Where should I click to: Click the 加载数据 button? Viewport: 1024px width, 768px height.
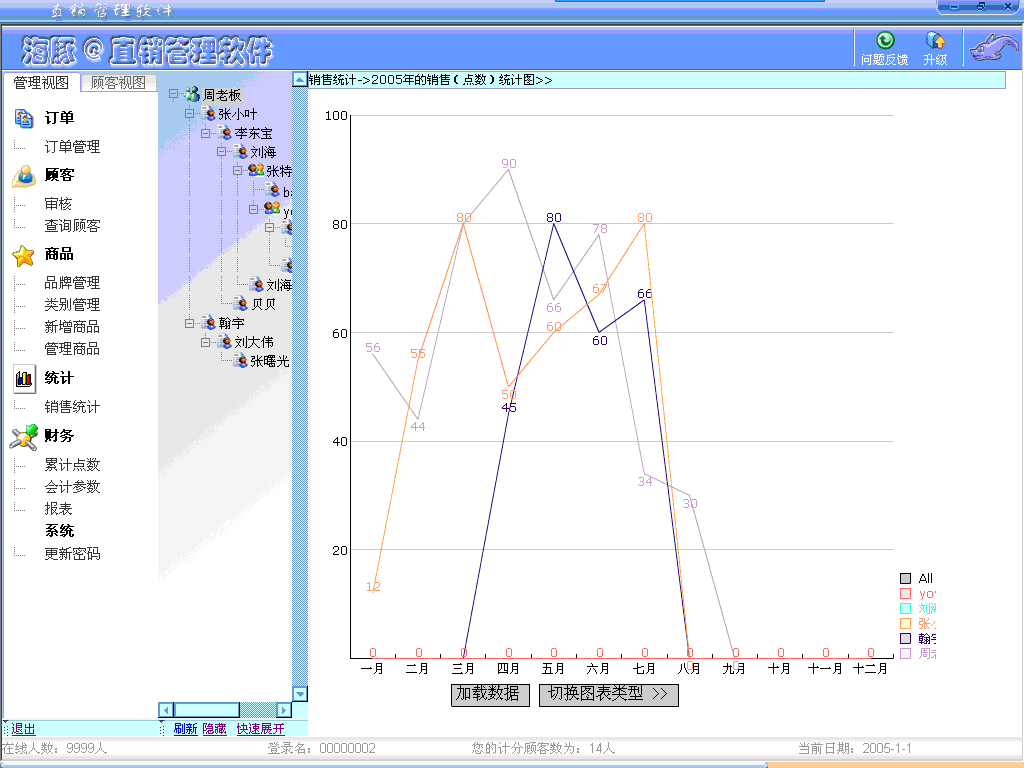coord(490,695)
